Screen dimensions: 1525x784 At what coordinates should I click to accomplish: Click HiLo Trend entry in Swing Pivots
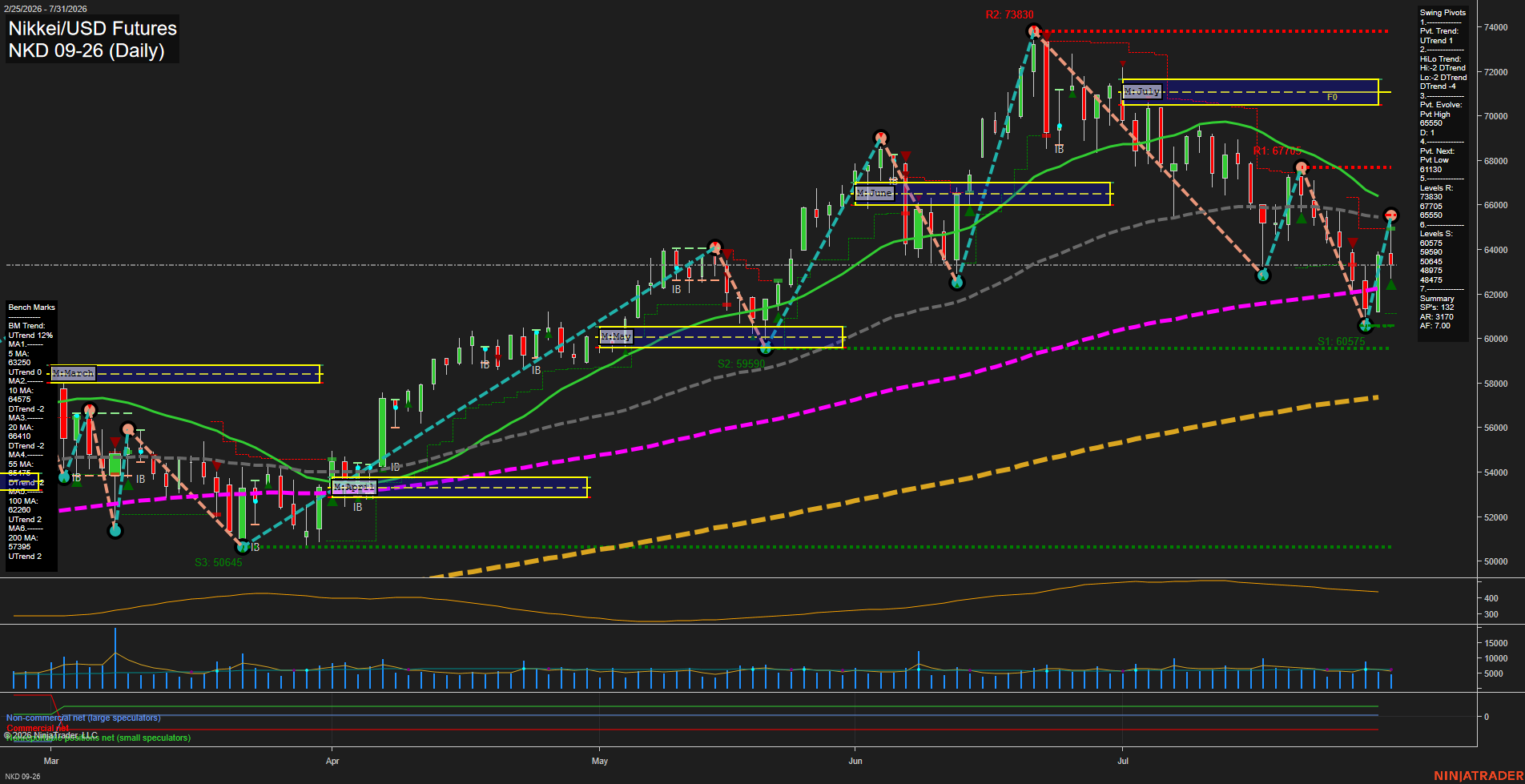tap(1441, 59)
